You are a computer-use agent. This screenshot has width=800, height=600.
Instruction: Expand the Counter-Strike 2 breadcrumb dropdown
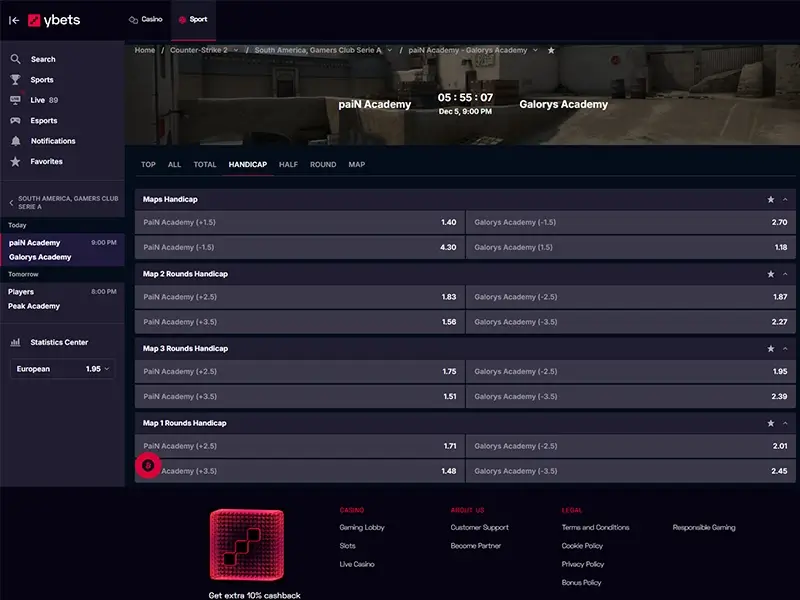point(236,50)
